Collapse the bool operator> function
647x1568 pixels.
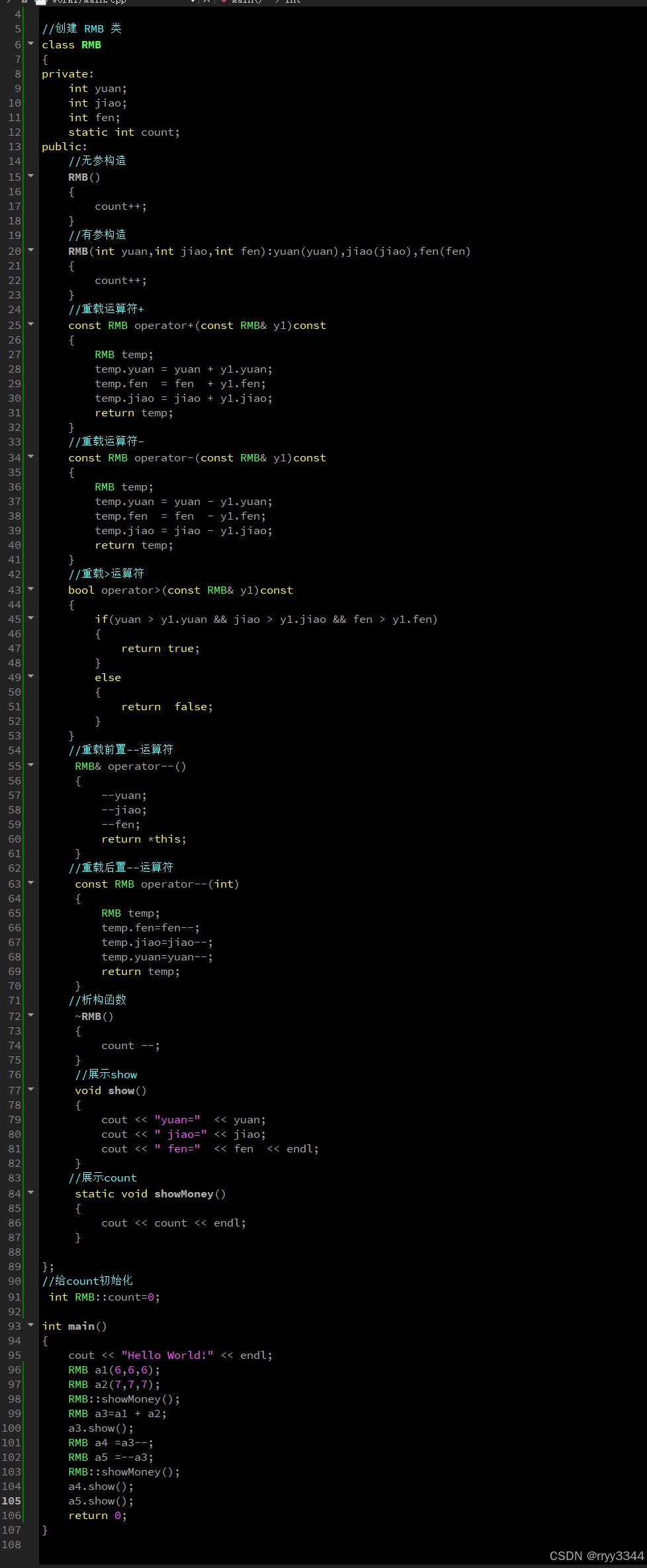[x=30, y=589]
